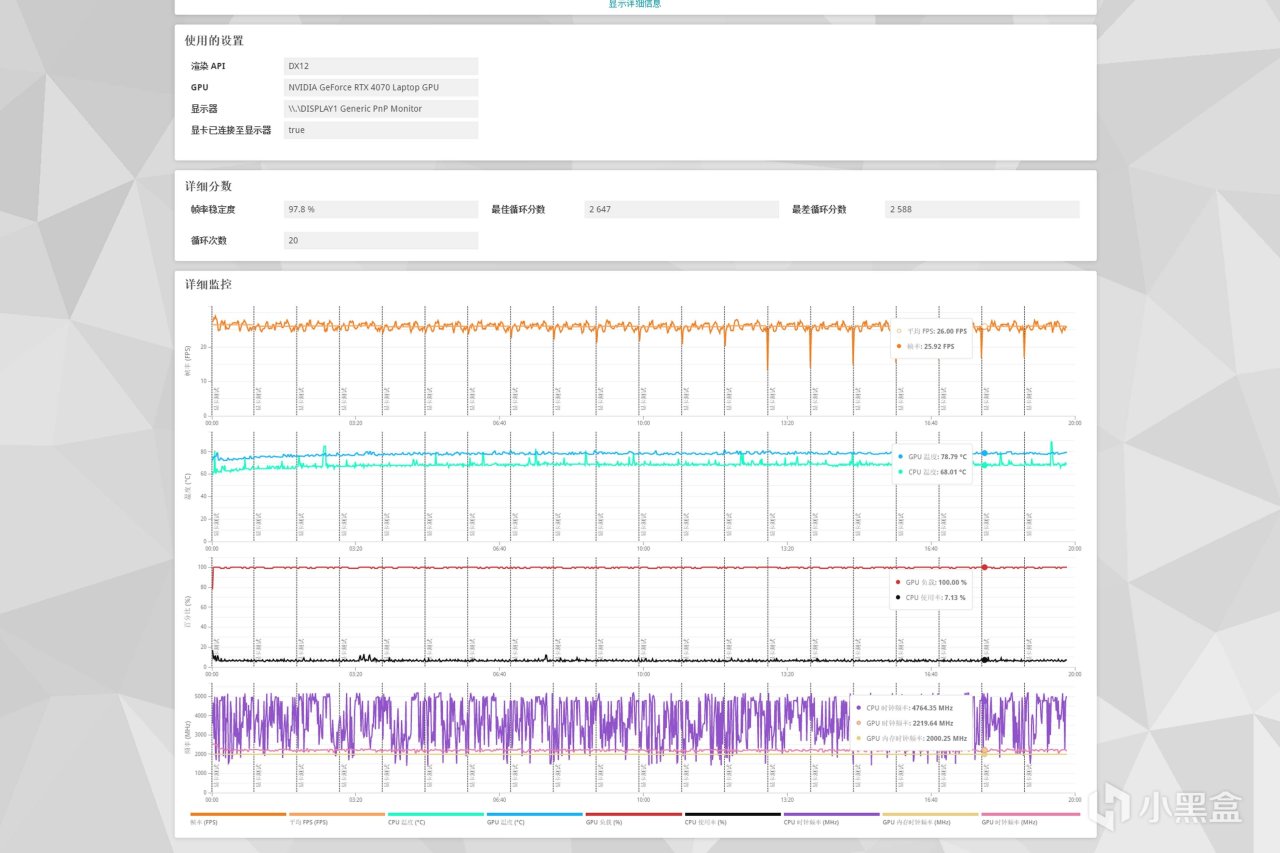
Task: Click the 显示详细信息 link at top
Action: 634,4
